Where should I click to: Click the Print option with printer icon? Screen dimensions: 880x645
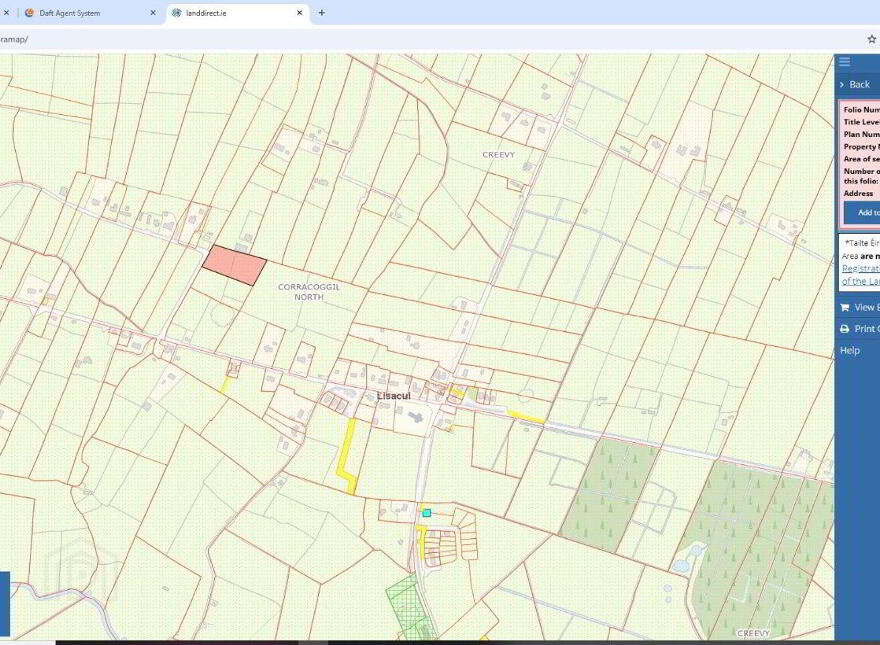click(860, 329)
